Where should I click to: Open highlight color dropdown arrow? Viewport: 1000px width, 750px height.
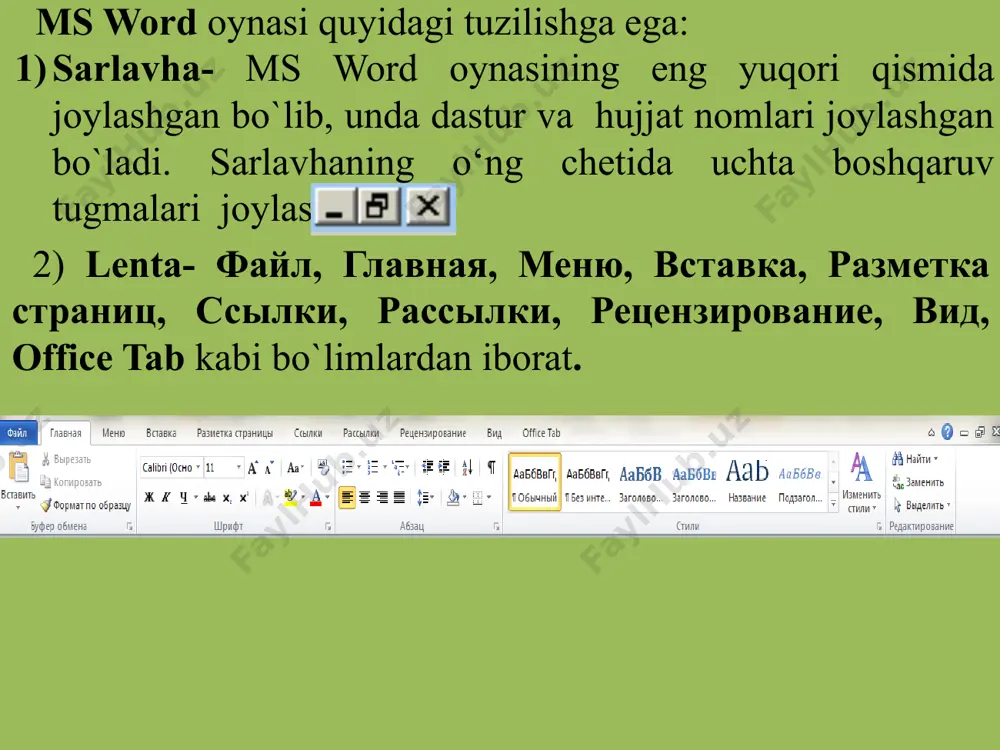tap(302, 497)
